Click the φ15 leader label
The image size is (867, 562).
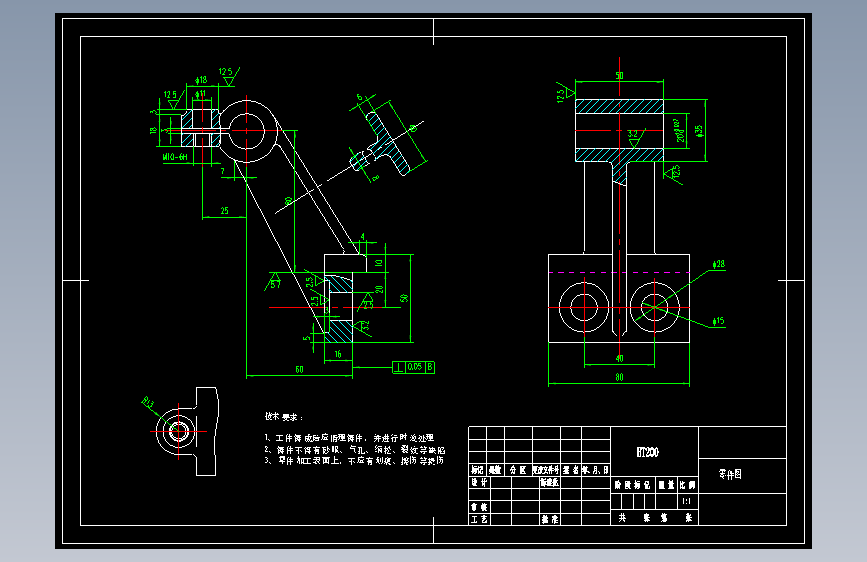coord(718,321)
